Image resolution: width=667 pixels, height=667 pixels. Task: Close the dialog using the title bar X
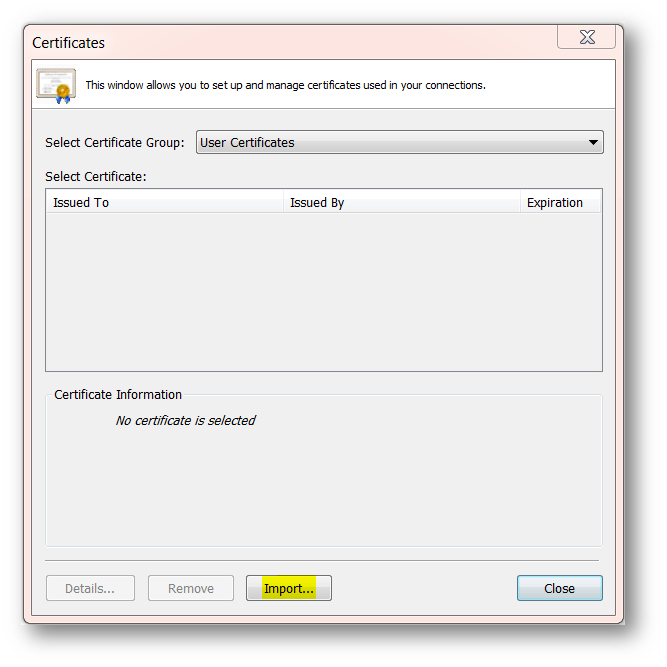coord(586,38)
